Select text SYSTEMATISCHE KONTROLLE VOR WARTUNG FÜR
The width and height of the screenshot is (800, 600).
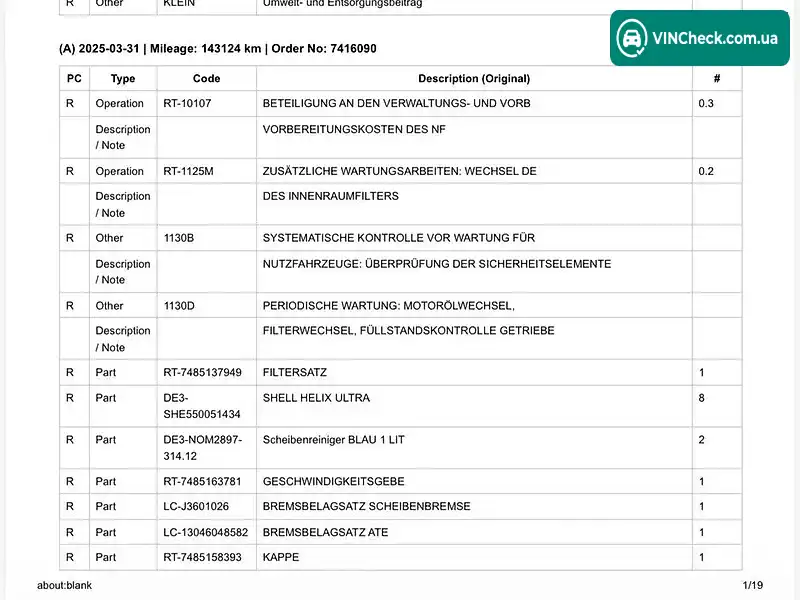(399, 238)
